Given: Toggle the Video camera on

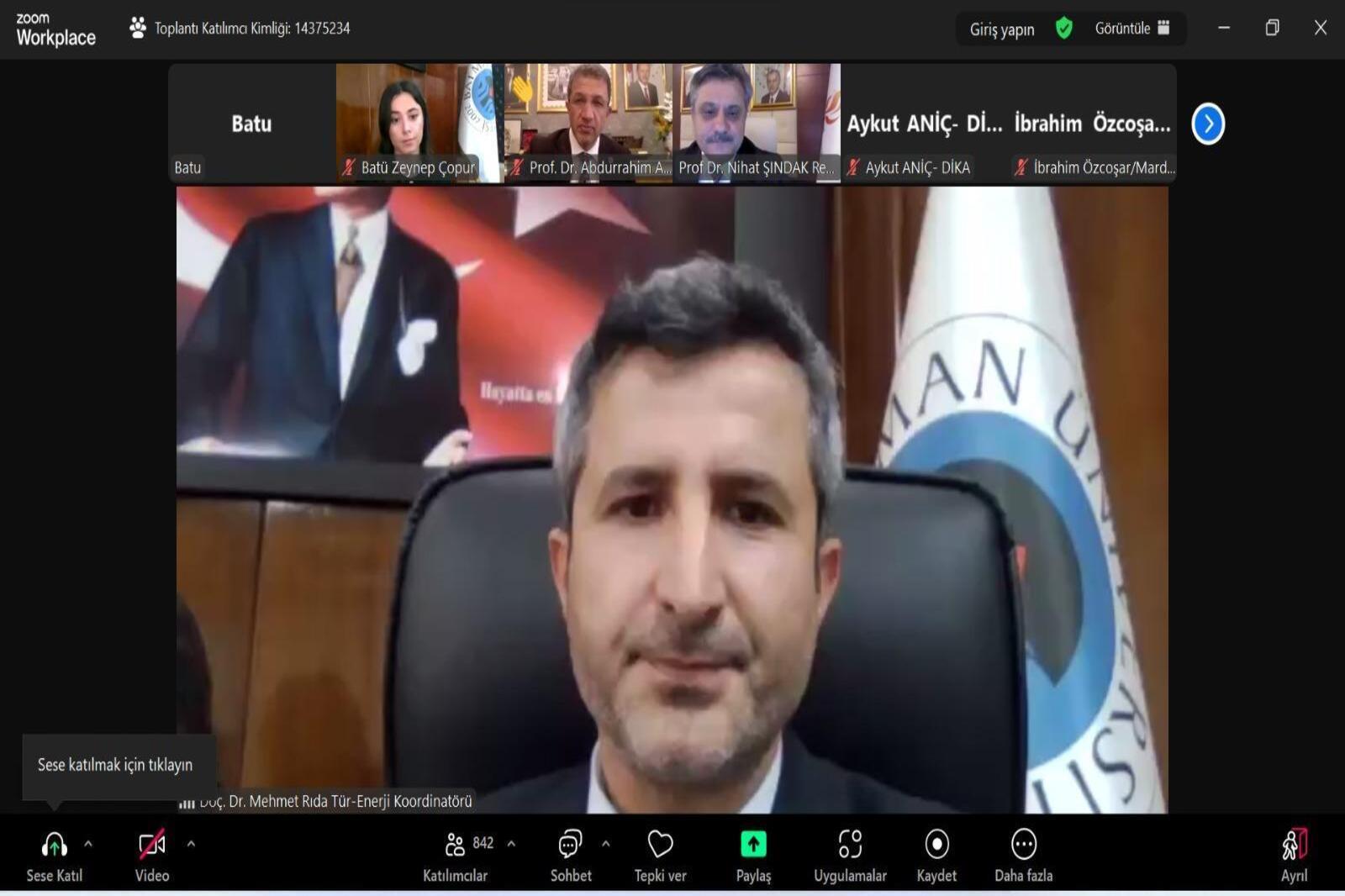Looking at the screenshot, I should tap(152, 845).
